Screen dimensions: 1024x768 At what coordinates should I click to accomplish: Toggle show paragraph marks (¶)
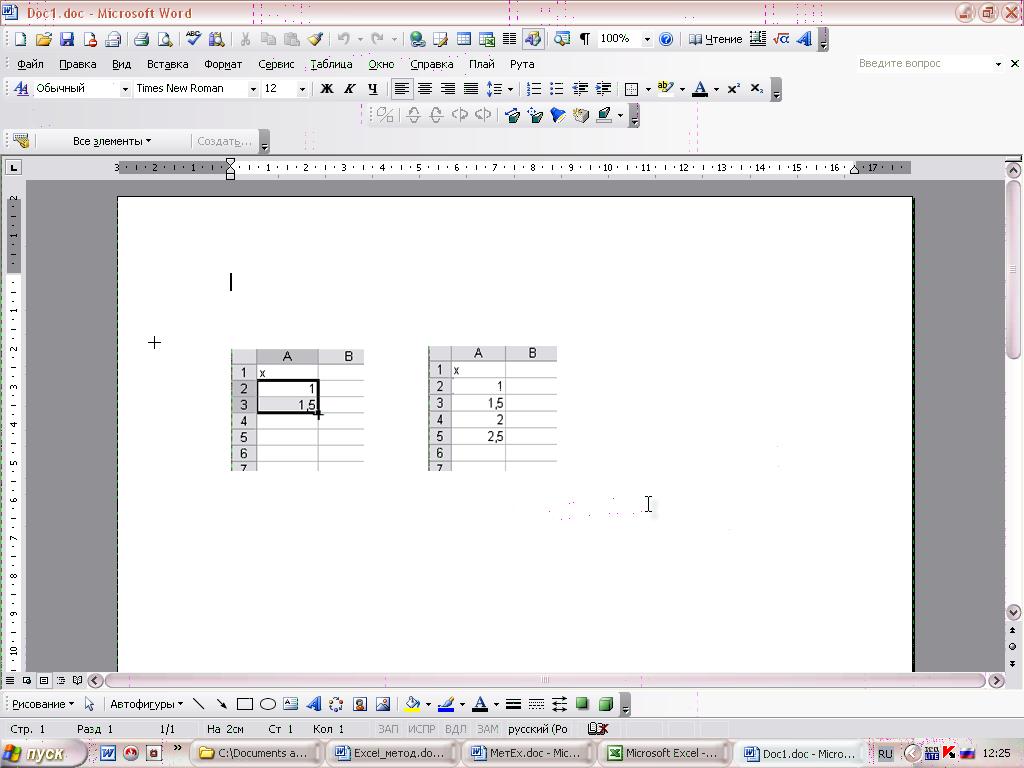point(585,39)
